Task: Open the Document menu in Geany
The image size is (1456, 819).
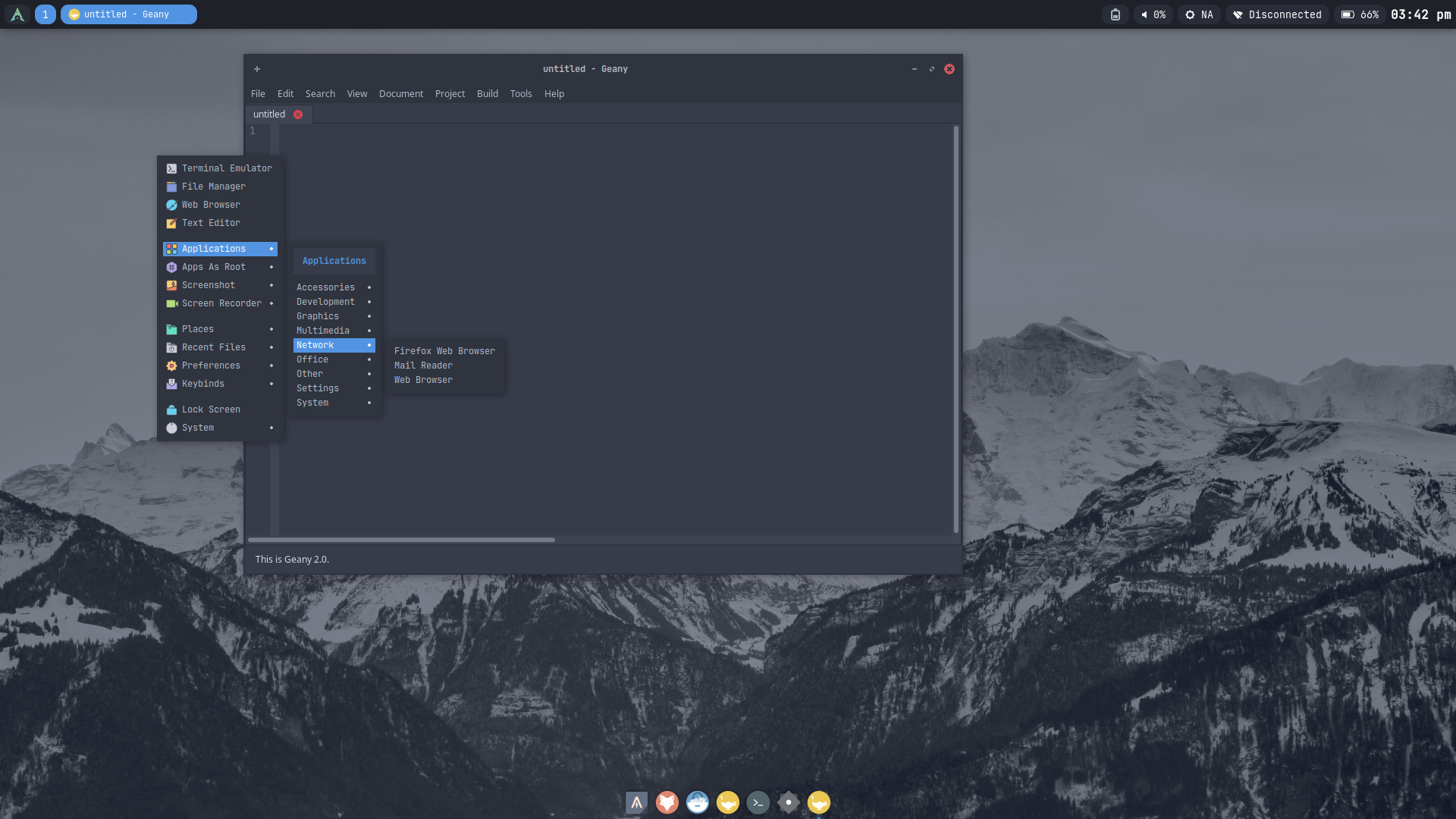Action: 401,94
